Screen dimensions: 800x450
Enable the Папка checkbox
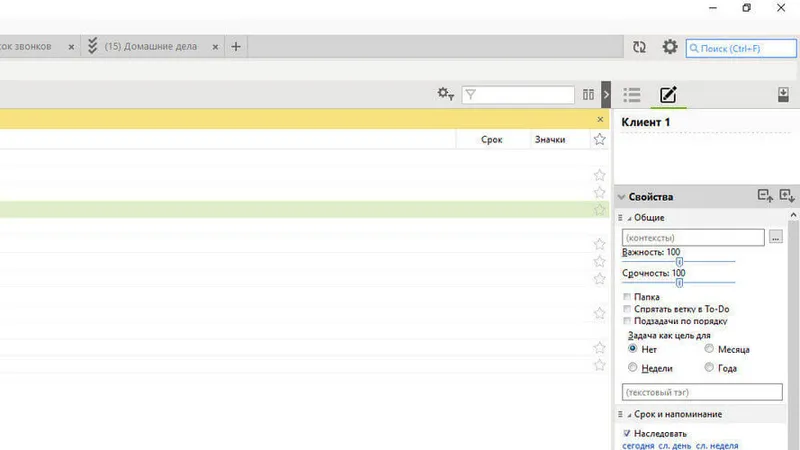pyautogui.click(x=627, y=296)
